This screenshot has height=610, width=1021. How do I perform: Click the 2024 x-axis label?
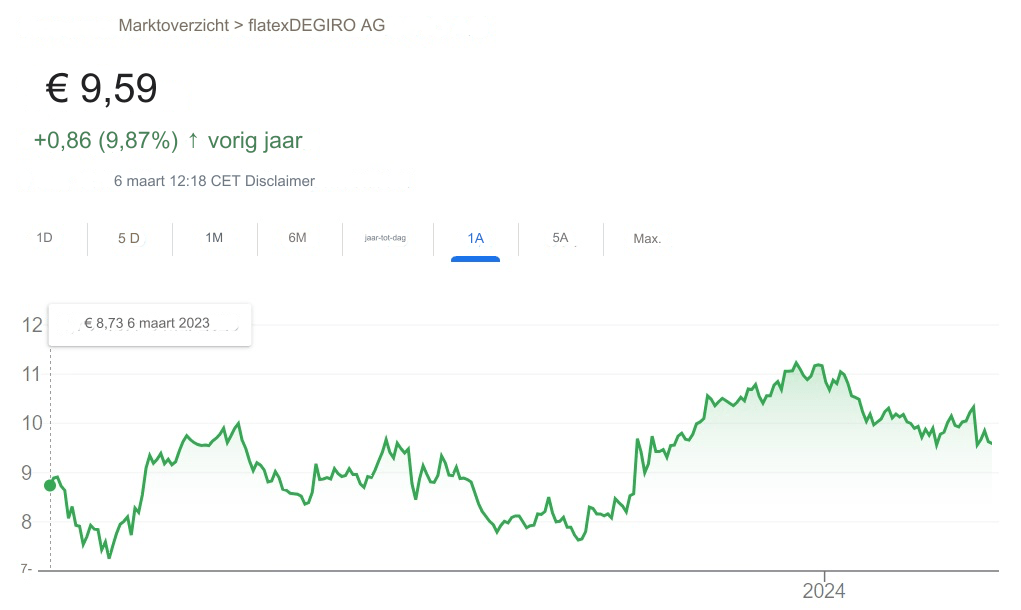pos(824,591)
